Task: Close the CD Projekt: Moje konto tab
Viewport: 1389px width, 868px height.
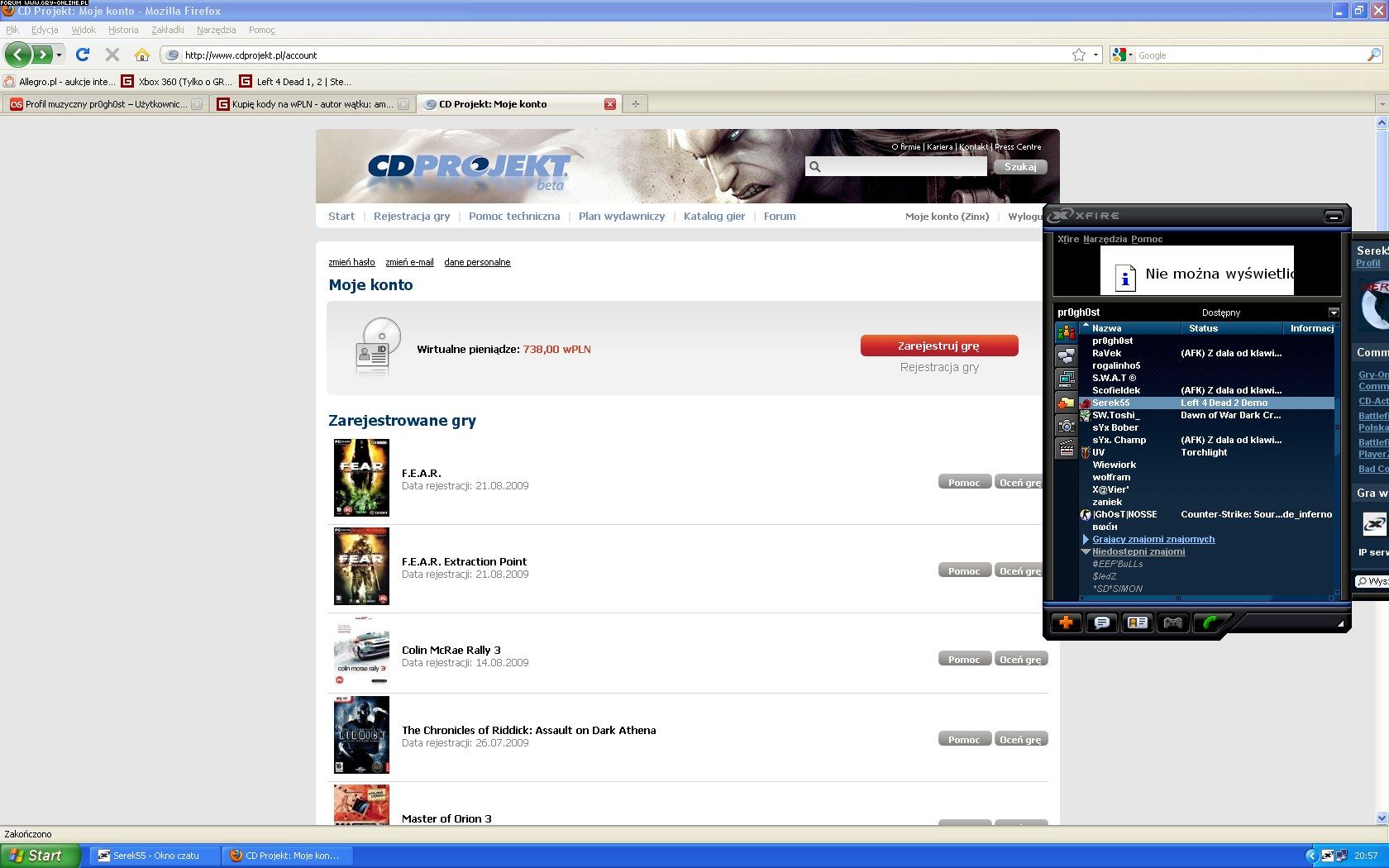Action: tap(610, 104)
